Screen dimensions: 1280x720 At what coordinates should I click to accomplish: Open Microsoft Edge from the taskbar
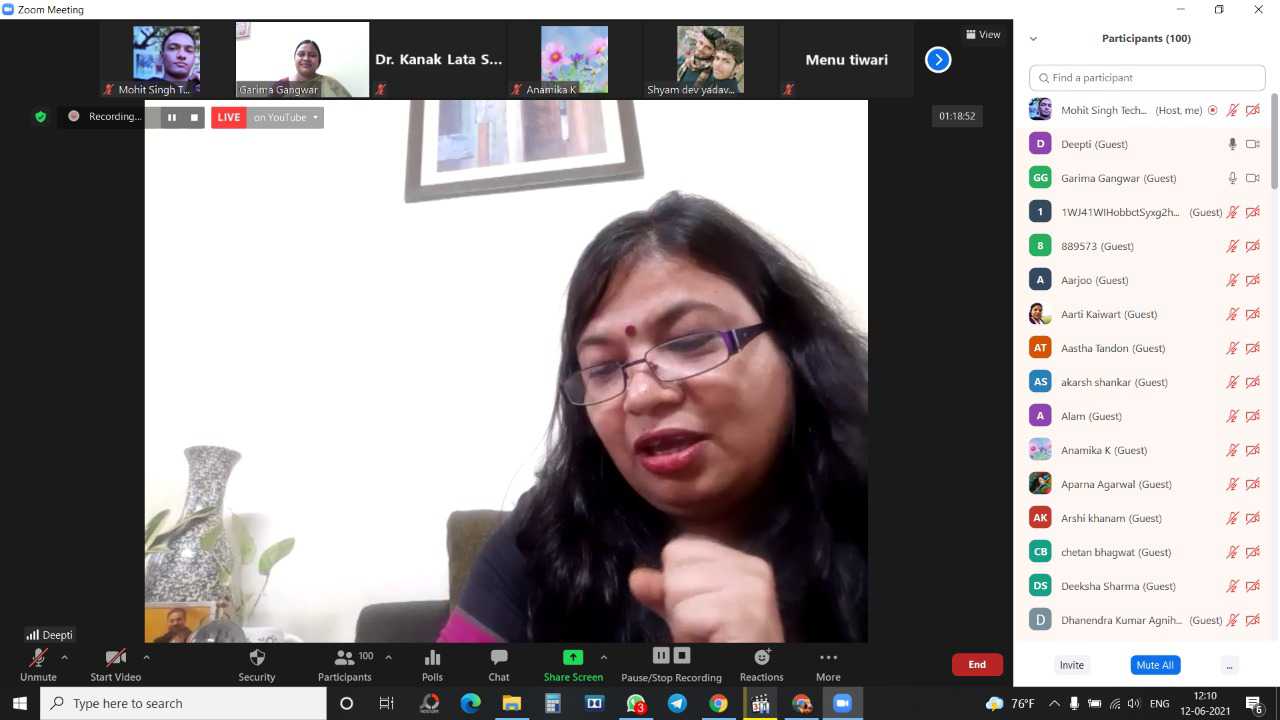470,703
